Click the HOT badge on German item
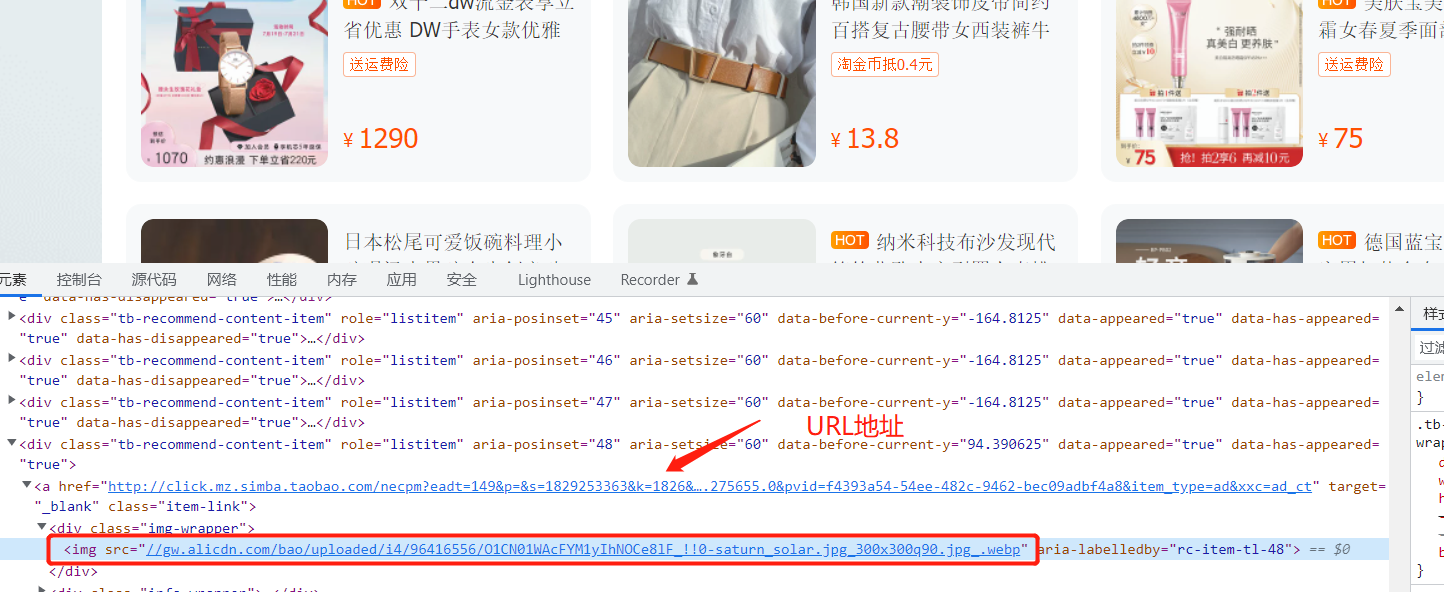Viewport: 1444px width, 592px height. [1336, 240]
